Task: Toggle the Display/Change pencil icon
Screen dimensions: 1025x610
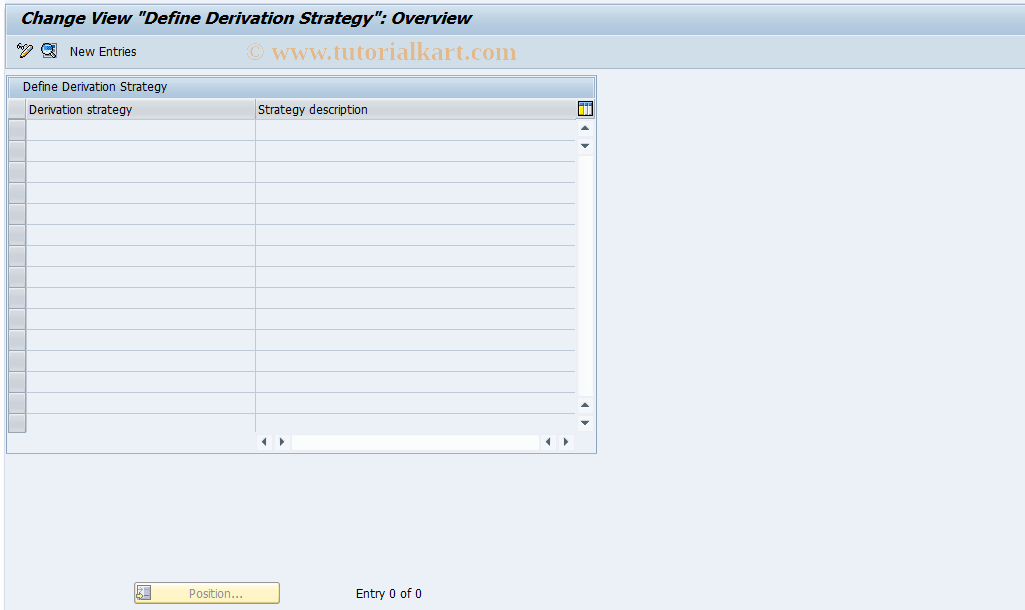Action: click(x=24, y=50)
